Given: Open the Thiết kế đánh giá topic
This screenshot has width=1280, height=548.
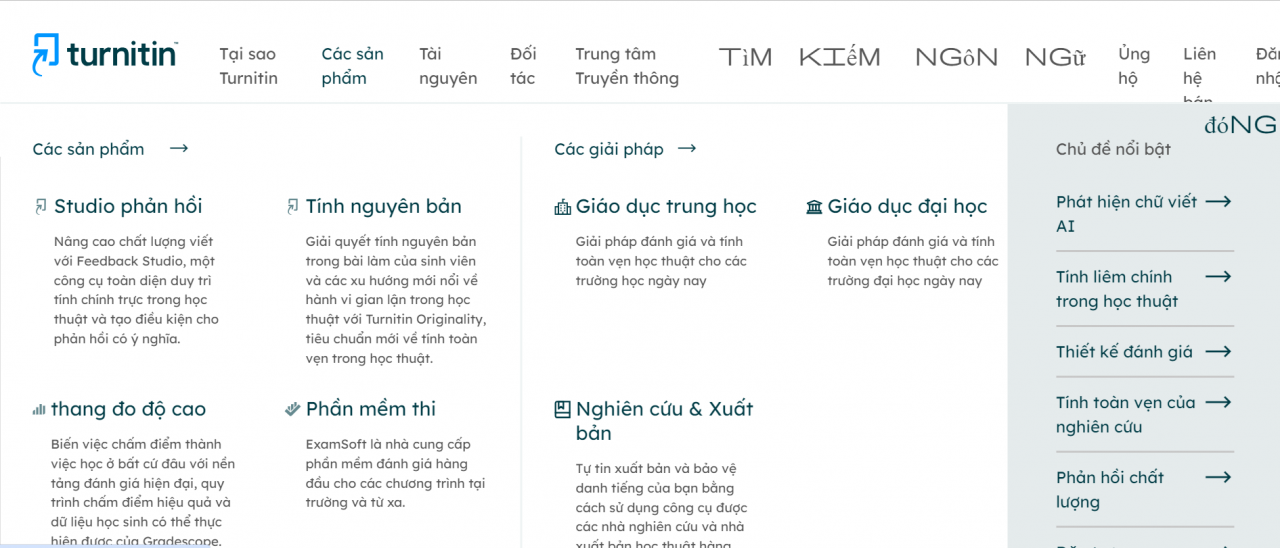Looking at the screenshot, I should [1124, 352].
